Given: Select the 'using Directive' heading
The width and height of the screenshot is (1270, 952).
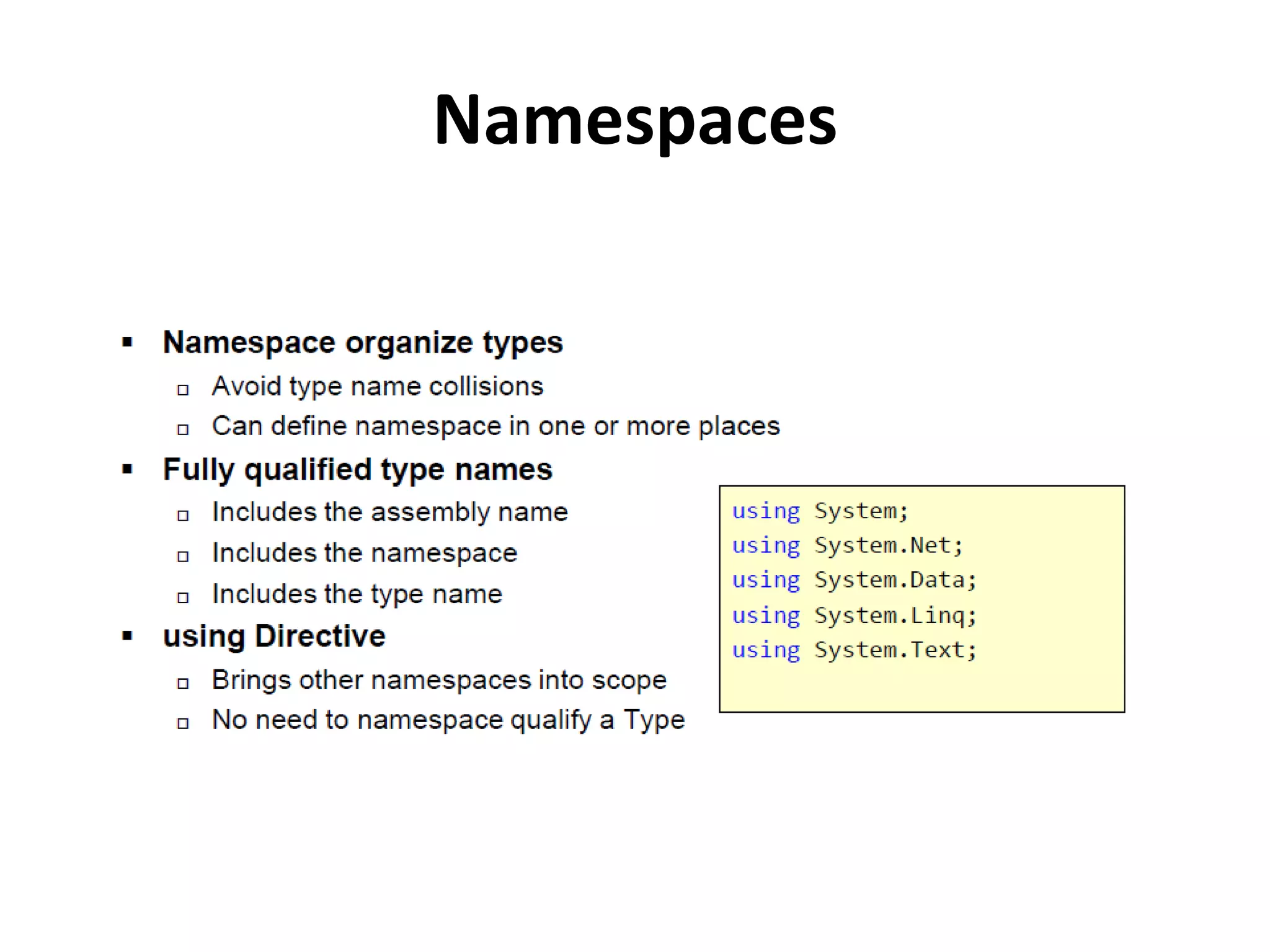Looking at the screenshot, I should pyautogui.click(x=274, y=637).
